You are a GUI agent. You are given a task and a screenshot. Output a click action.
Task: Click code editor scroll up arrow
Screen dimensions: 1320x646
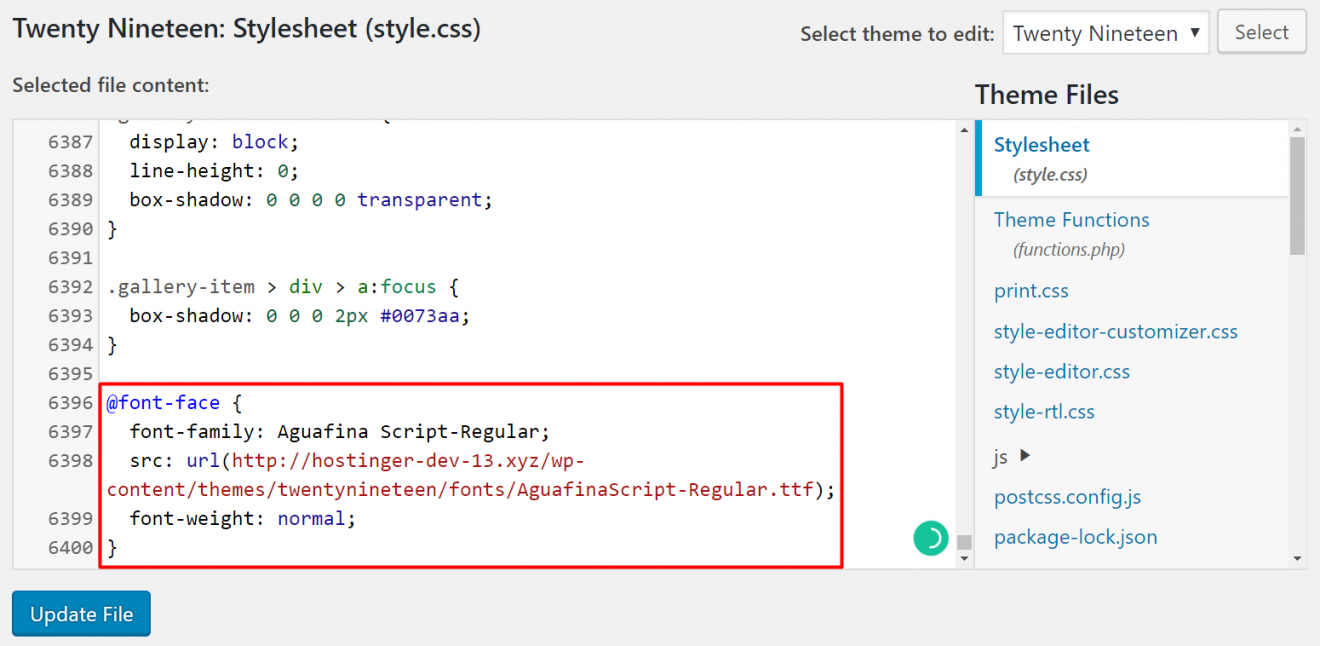tap(965, 131)
